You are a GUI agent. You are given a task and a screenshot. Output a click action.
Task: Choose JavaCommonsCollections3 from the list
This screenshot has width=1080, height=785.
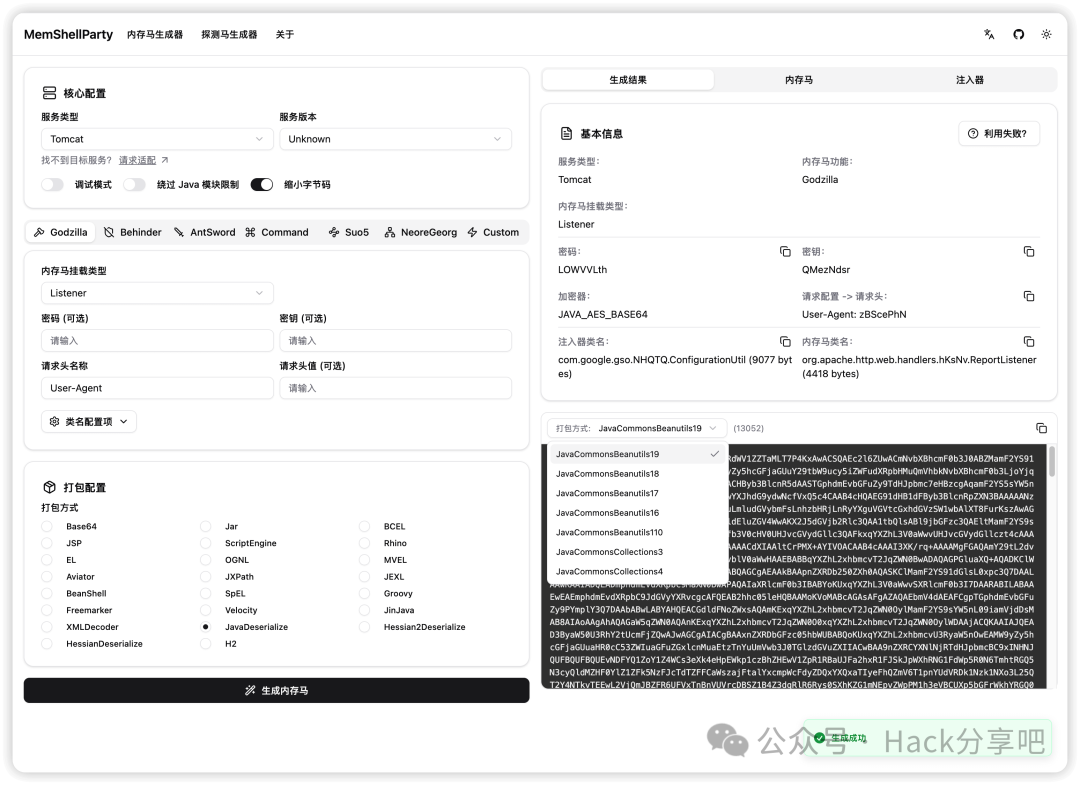click(609, 552)
